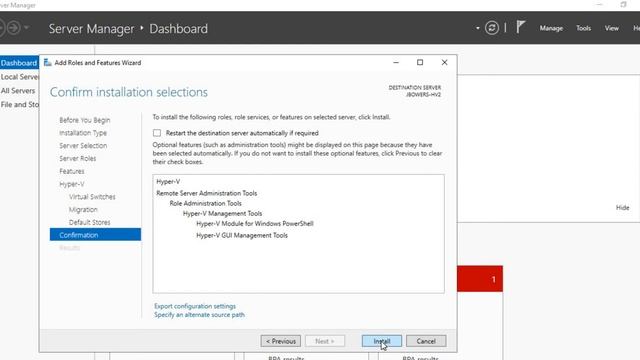Click Remote Server Administration Tools entry
The height and width of the screenshot is (360, 640).
(207, 193)
